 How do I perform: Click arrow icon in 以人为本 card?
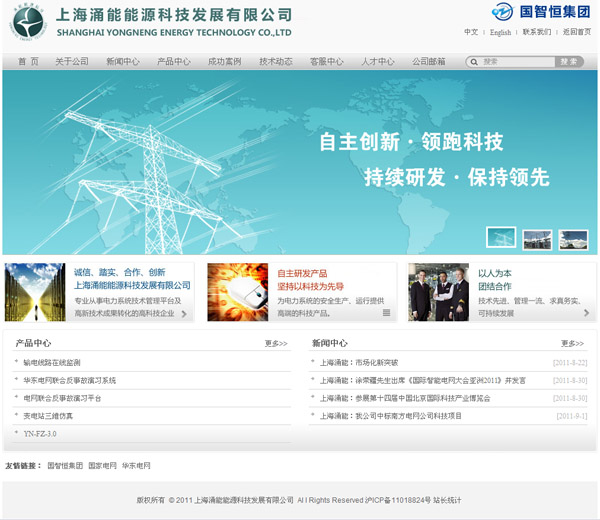pos(586,313)
